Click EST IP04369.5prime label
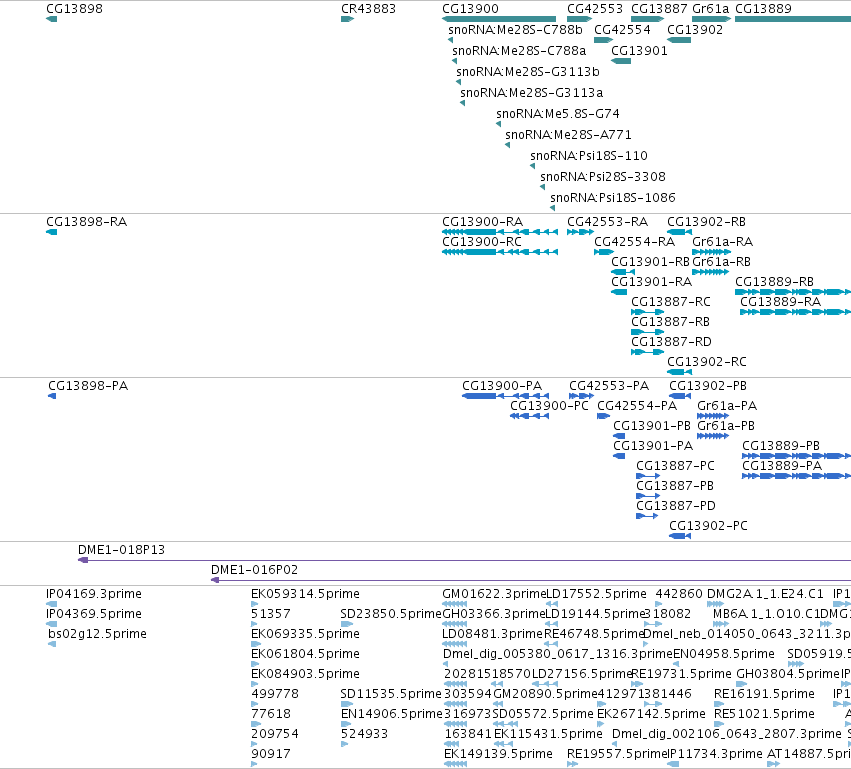Image resolution: width=851 pixels, height=769 pixels. [x=94, y=614]
